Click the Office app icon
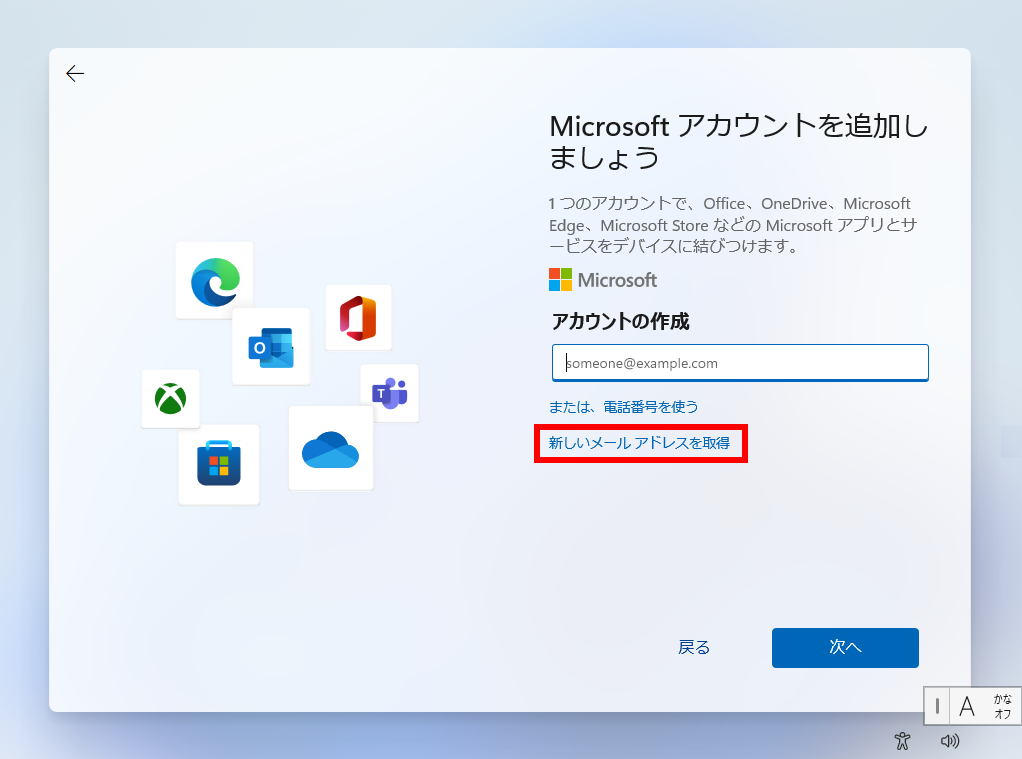This screenshot has width=1022, height=759. coord(358,318)
